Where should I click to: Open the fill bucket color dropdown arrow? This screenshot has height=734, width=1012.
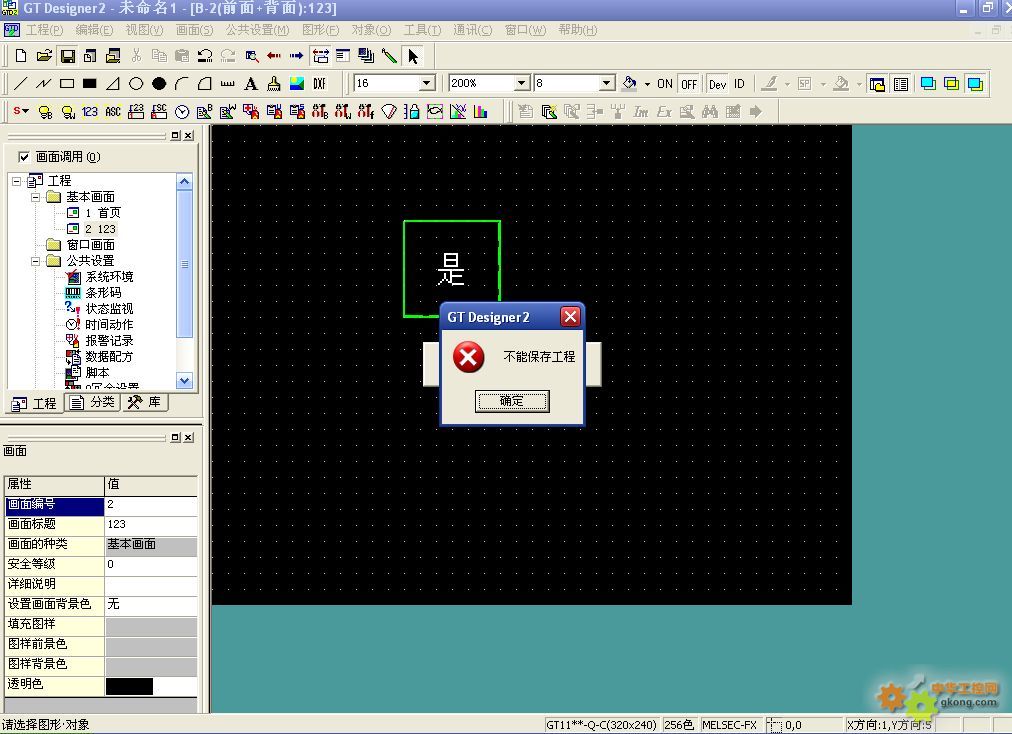(647, 84)
